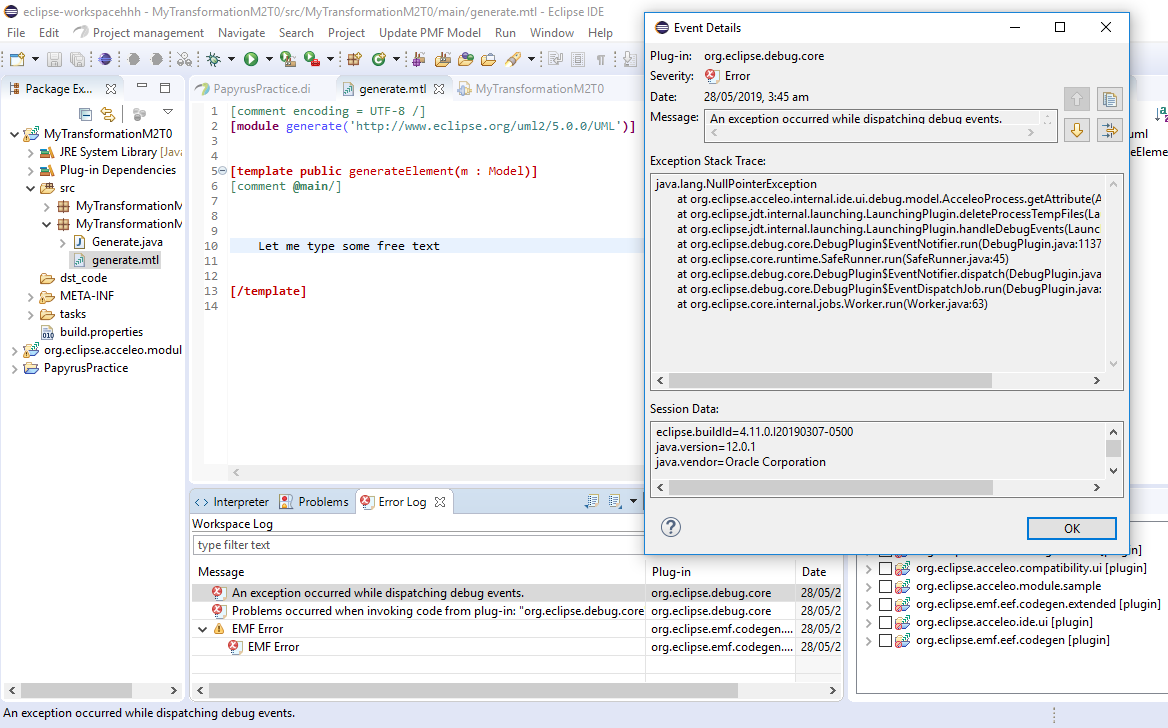This screenshot has width=1168, height=728.
Task: Click the New wizard toolbar icon
Action: click(17, 59)
